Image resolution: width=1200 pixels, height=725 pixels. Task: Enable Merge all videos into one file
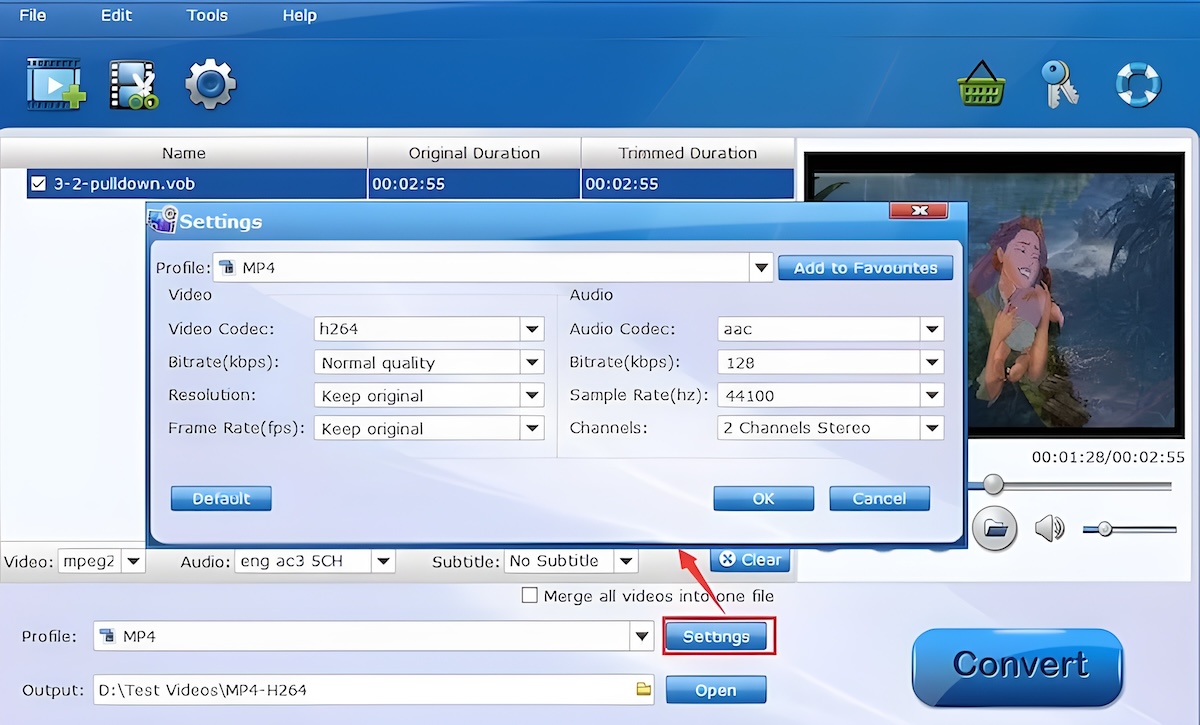(x=530, y=596)
